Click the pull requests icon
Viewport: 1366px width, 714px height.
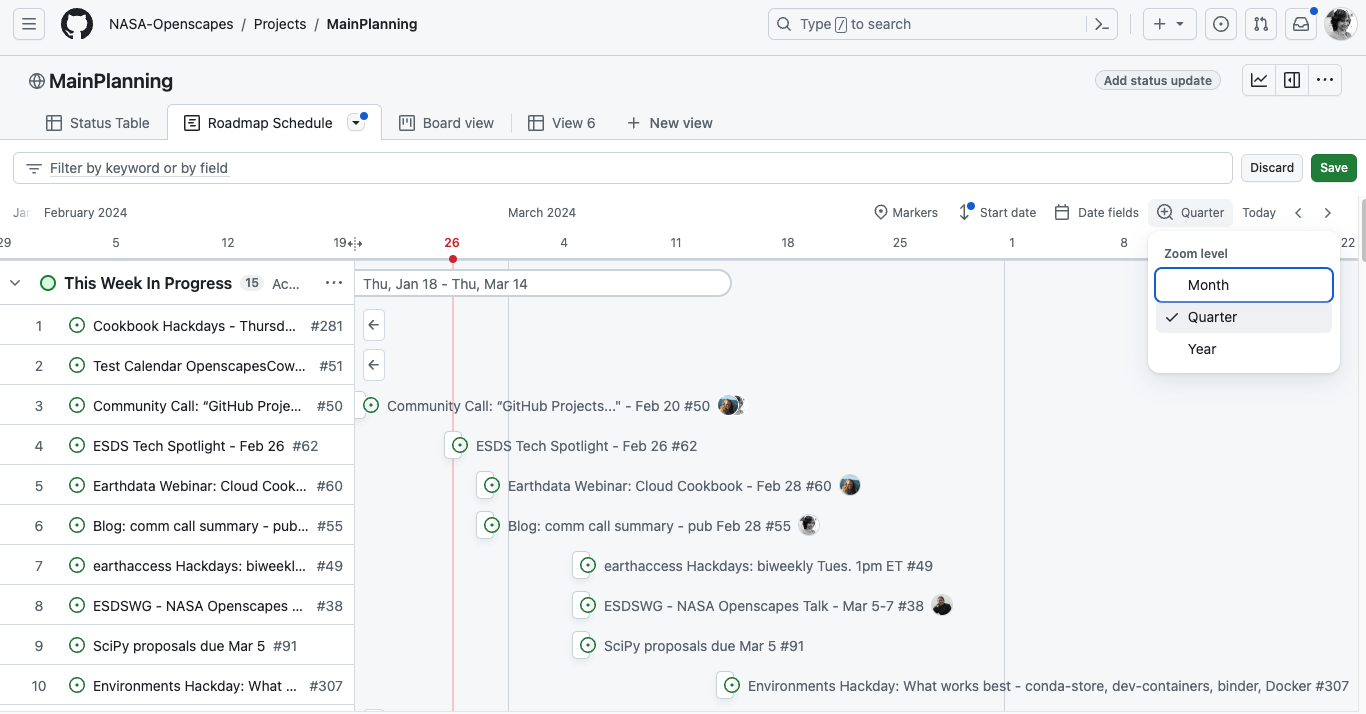tap(1260, 24)
